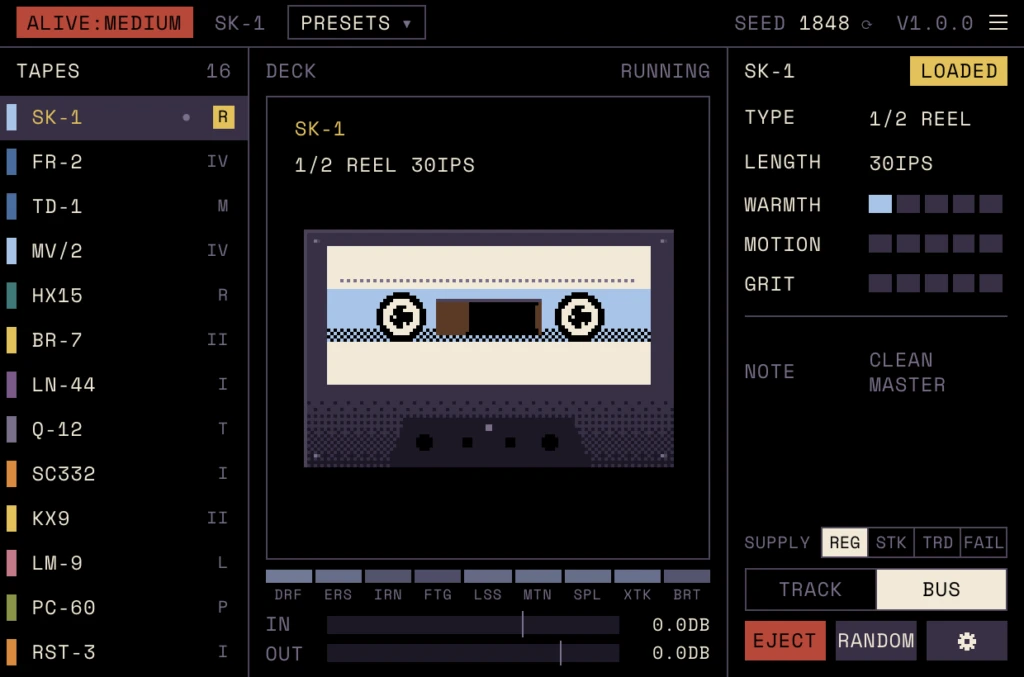Screen dimensions: 1024x677
Task: Click the LOADED status badge
Action: 958,71
